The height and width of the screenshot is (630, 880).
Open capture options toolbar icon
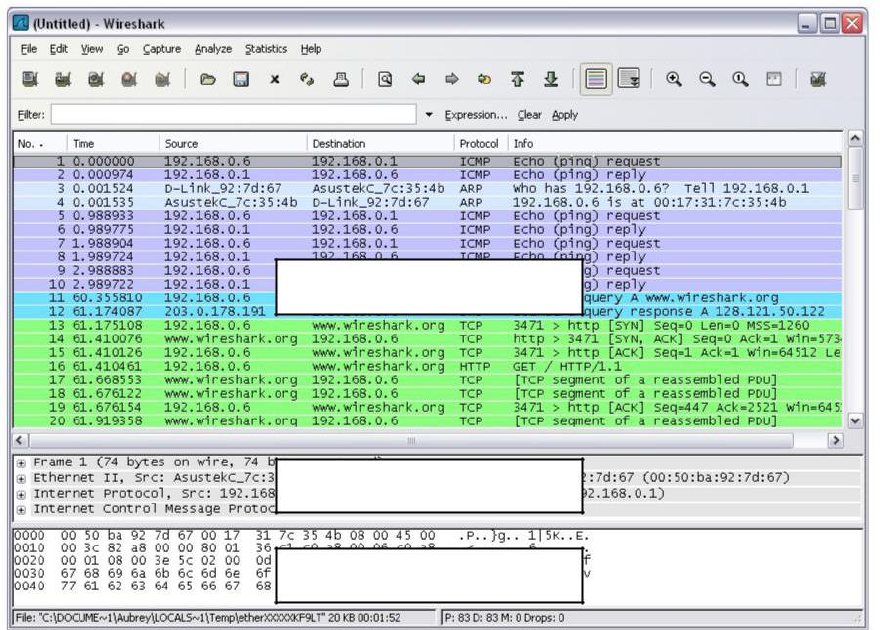(x=63, y=79)
